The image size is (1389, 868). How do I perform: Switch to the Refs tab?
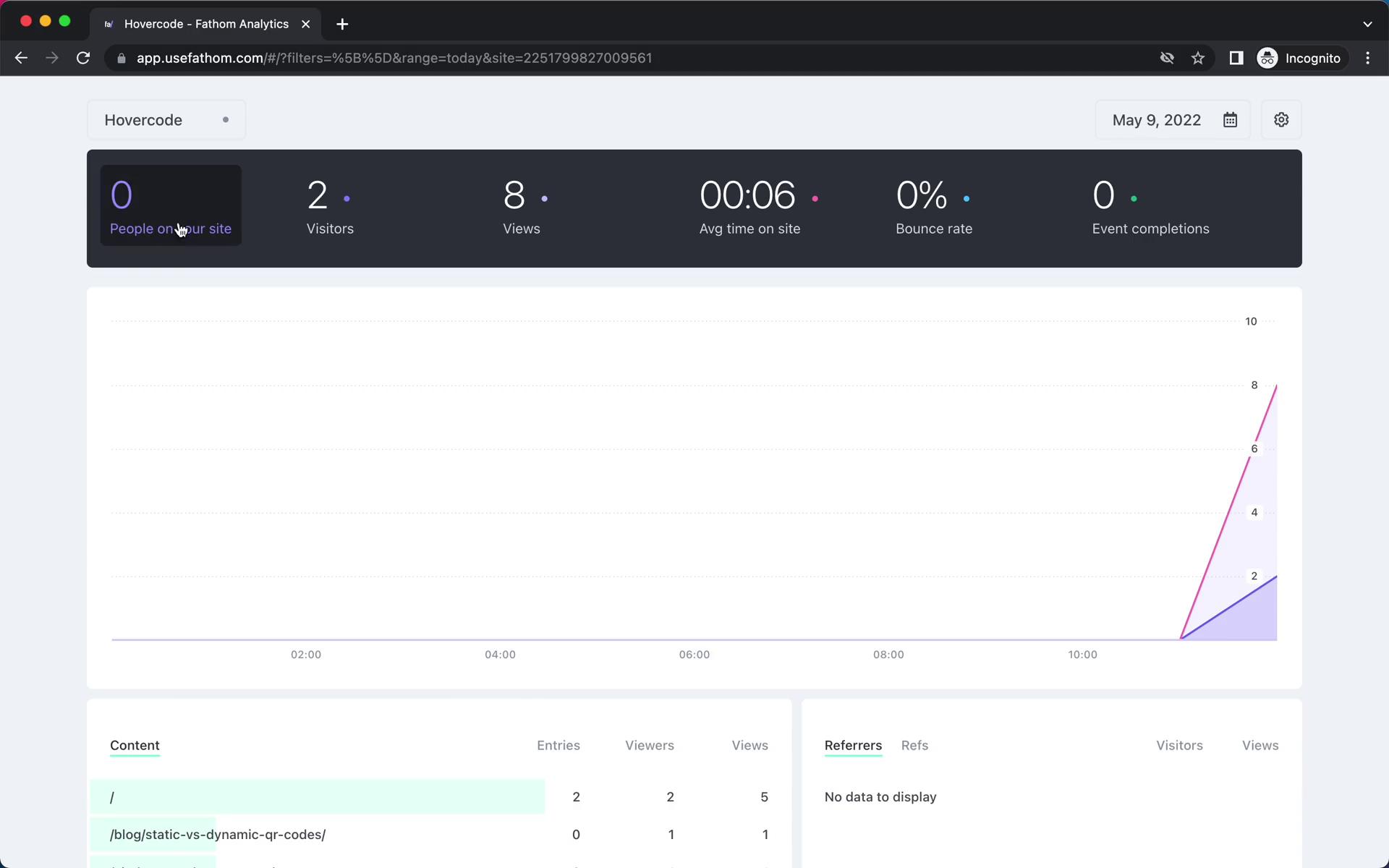click(915, 745)
